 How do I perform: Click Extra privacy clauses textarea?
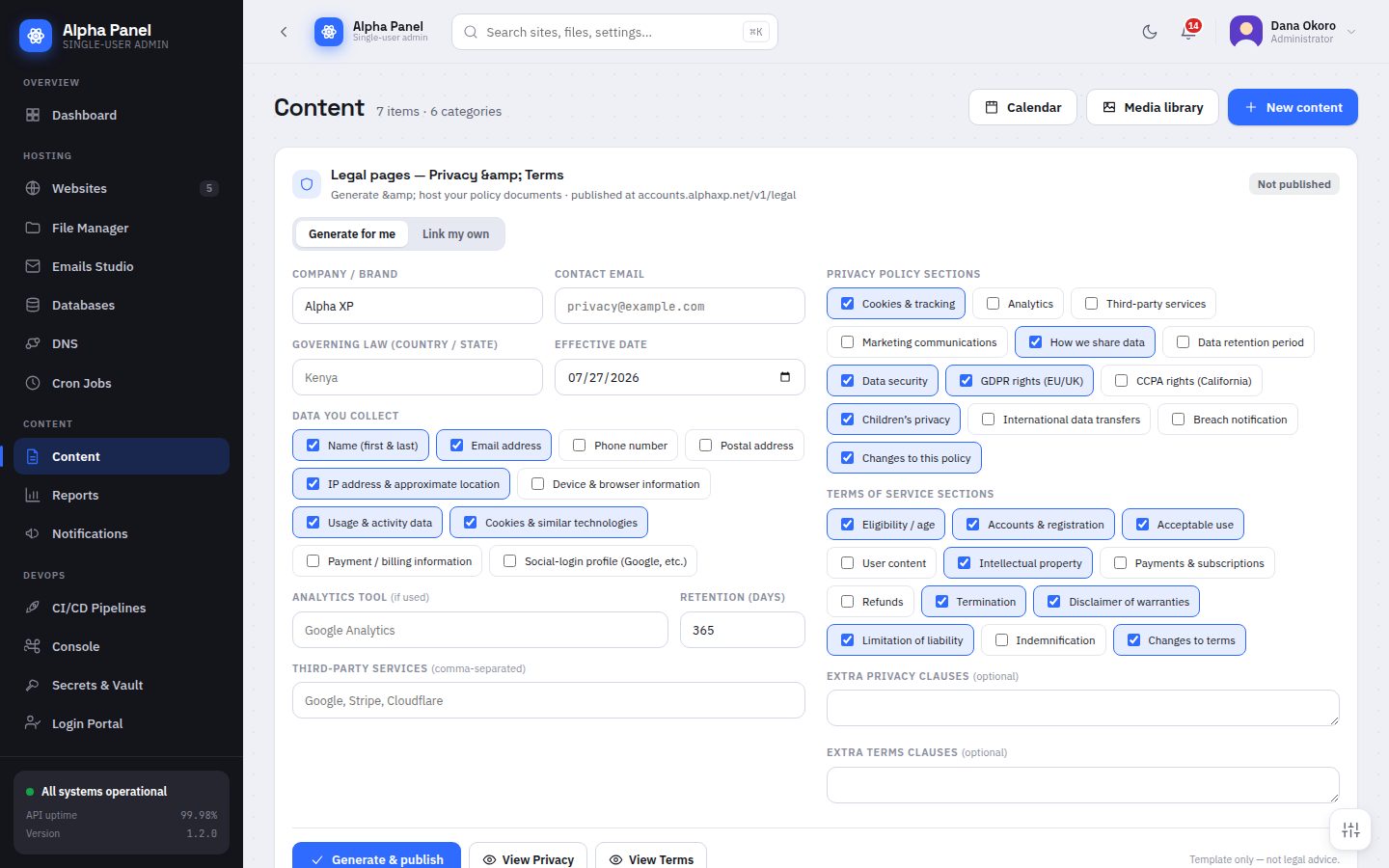coord(1083,708)
